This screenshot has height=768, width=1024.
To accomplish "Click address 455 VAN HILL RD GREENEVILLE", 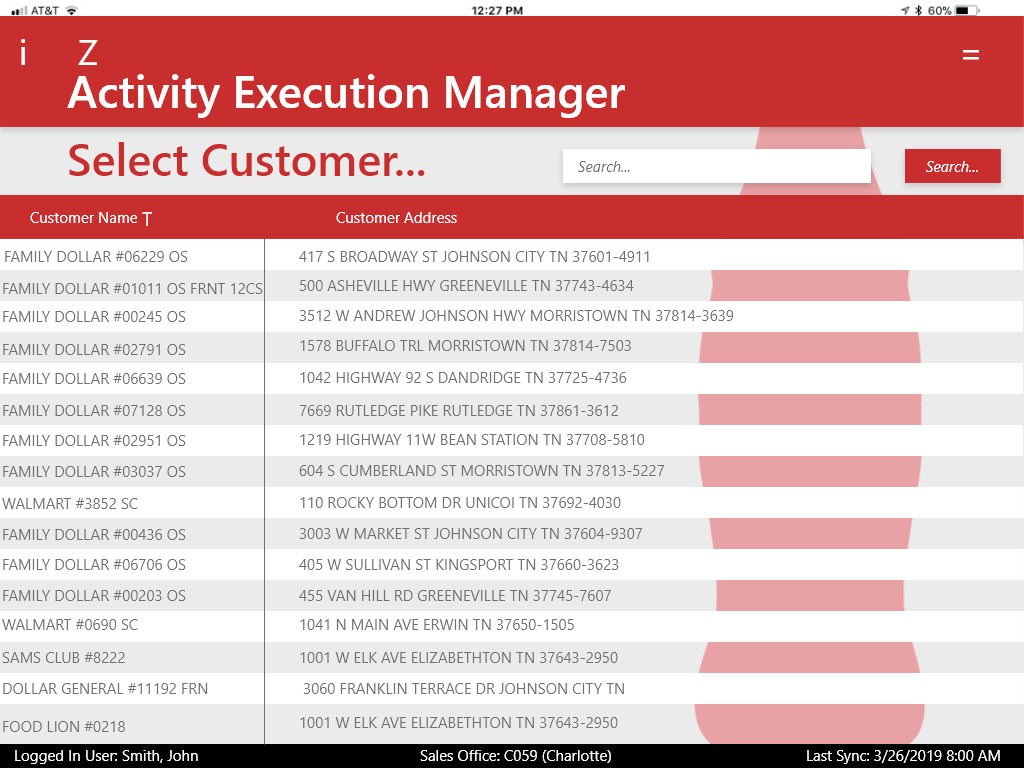I will 455,596.
